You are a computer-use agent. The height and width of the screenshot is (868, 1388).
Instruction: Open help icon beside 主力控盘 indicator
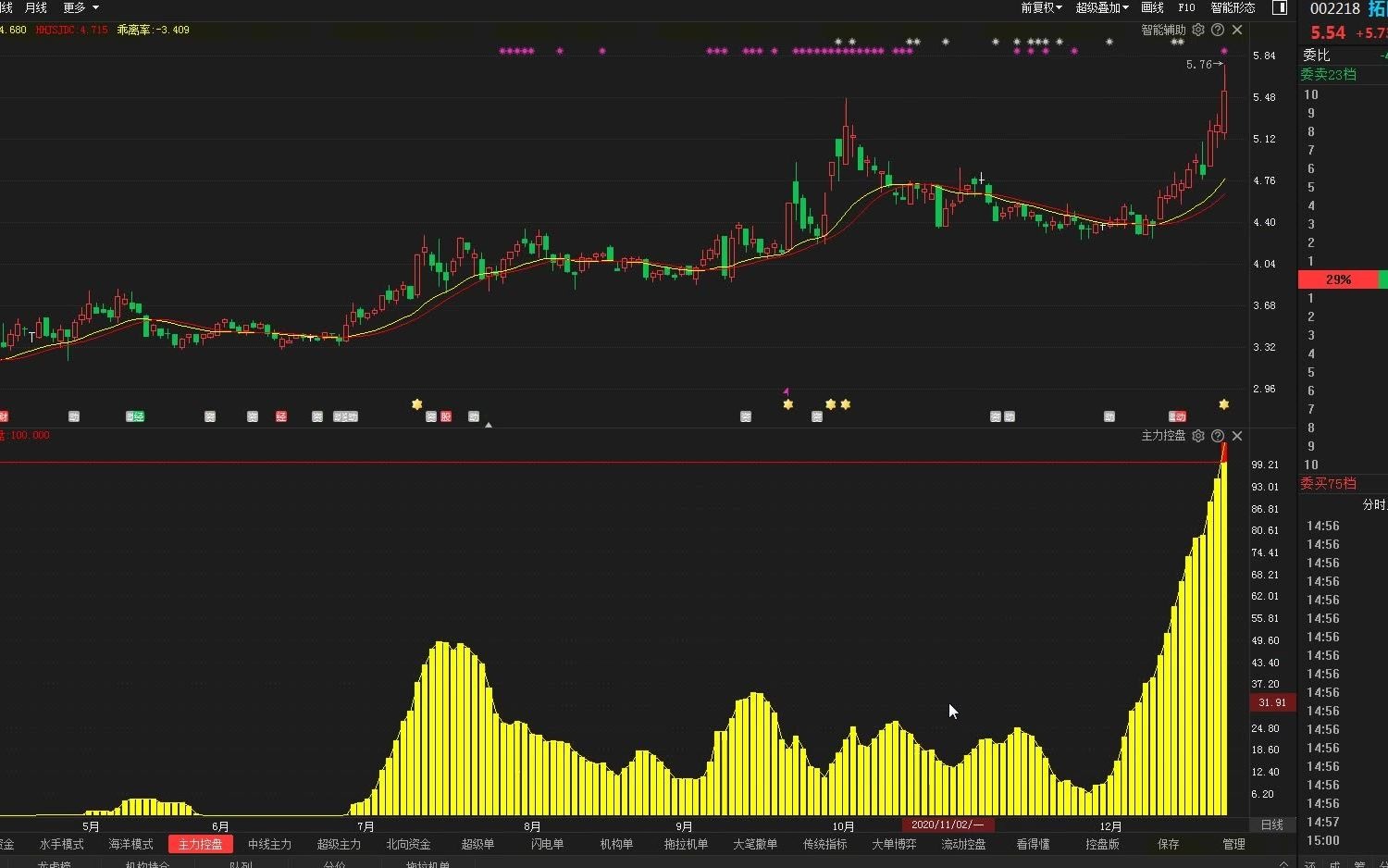(1218, 436)
